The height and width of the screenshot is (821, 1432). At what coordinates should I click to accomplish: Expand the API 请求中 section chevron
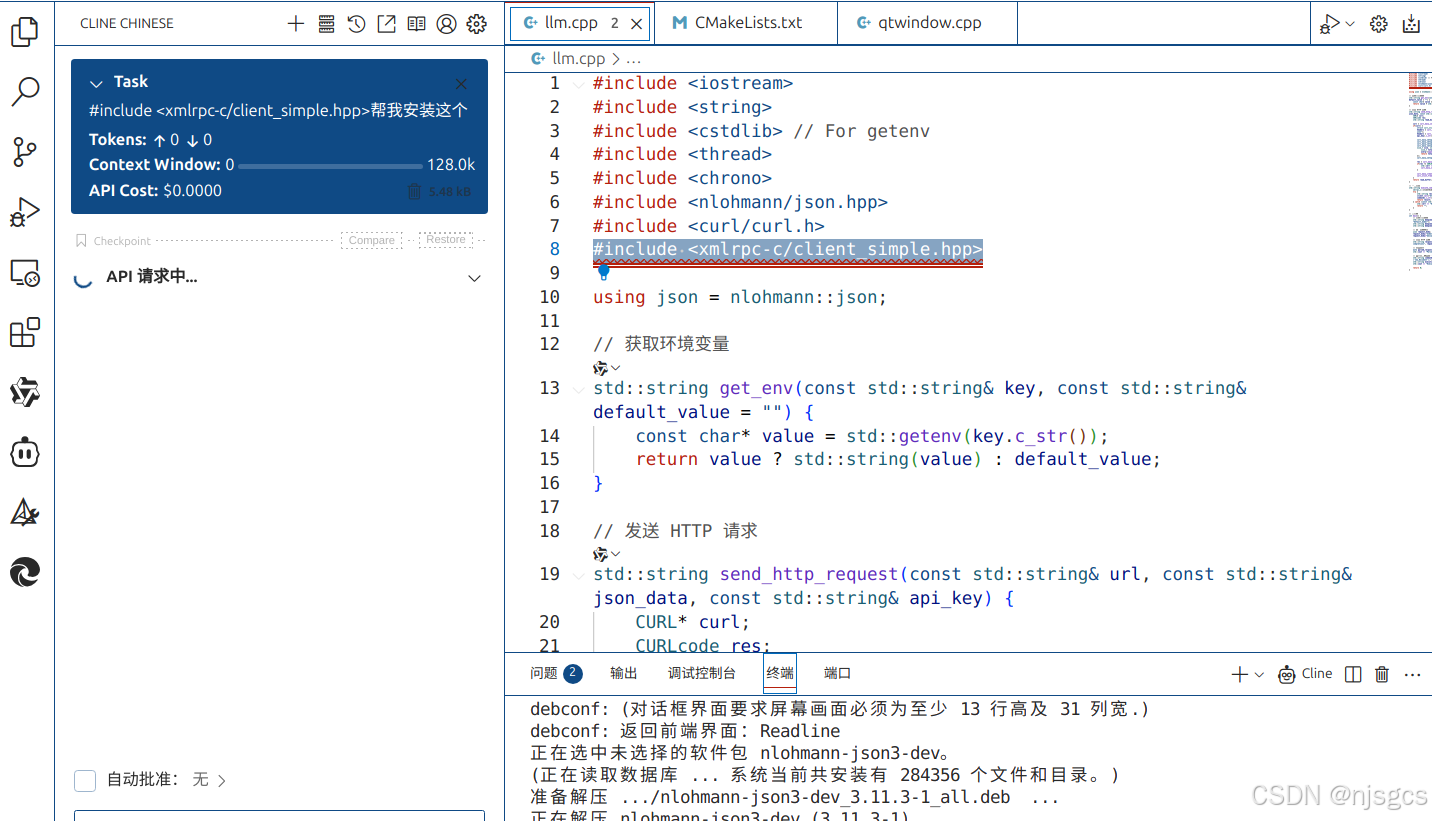[x=473, y=278]
